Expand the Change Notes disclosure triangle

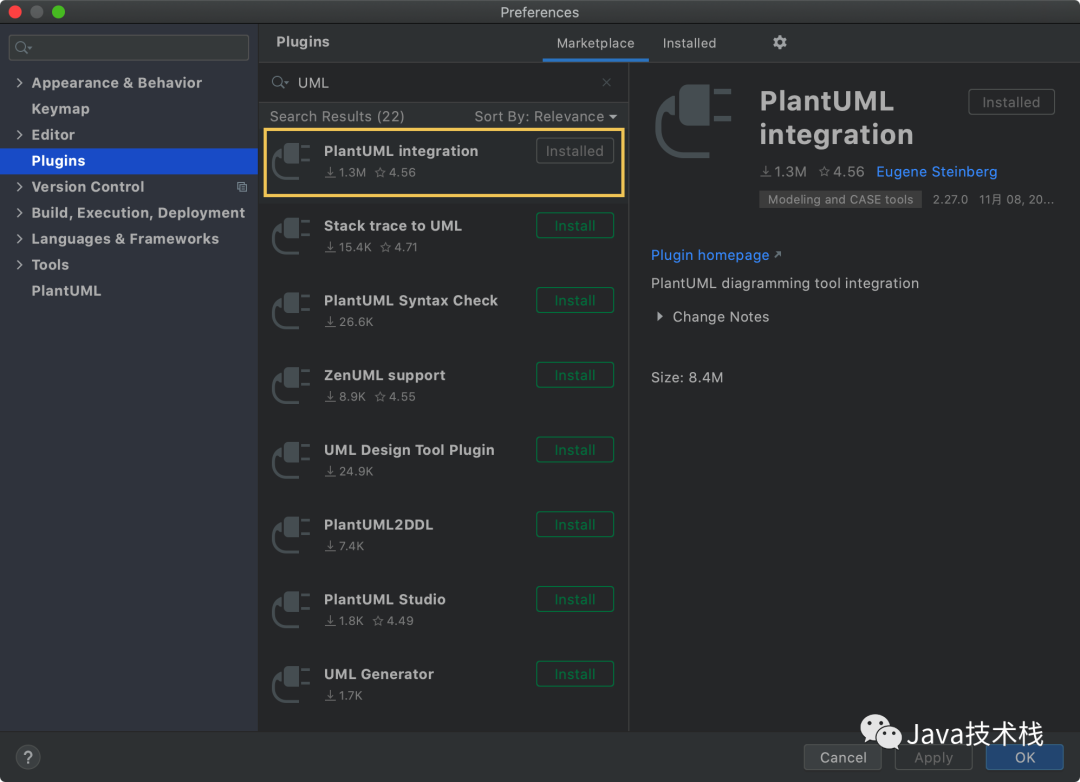(x=659, y=317)
